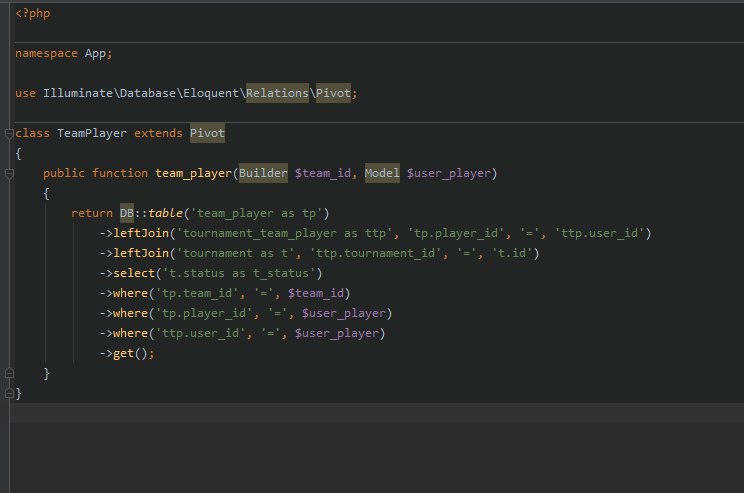Click the 'tp.team_id' string
The image size is (744, 493).
(197, 293)
